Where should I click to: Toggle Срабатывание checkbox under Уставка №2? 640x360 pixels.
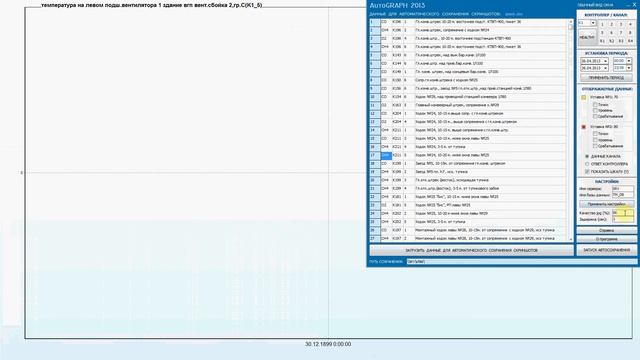[x=595, y=146]
